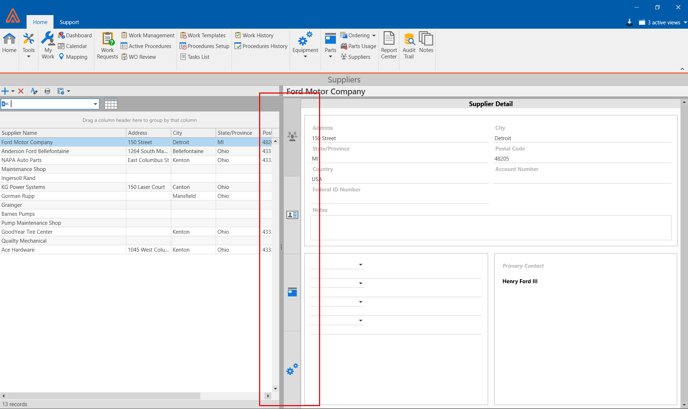Open Suppliers in the ribbon

pos(355,57)
